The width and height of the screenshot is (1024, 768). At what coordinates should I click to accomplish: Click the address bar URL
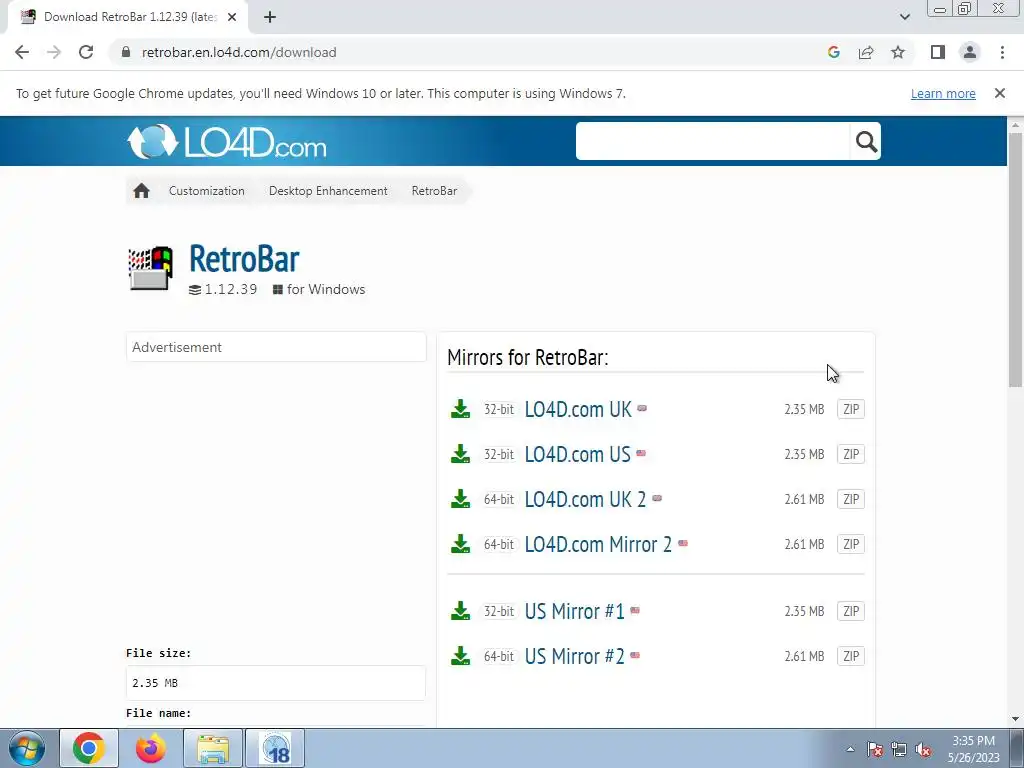pos(239,52)
